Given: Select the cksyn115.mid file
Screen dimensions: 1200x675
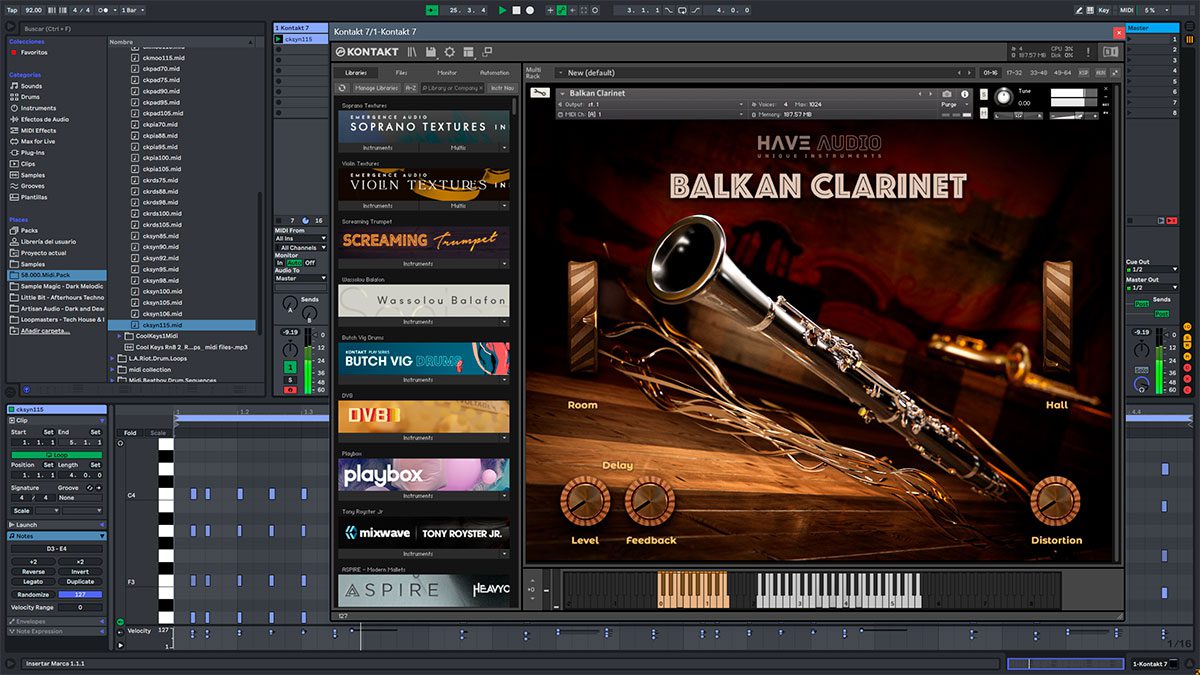Looking at the screenshot, I should pos(183,325).
